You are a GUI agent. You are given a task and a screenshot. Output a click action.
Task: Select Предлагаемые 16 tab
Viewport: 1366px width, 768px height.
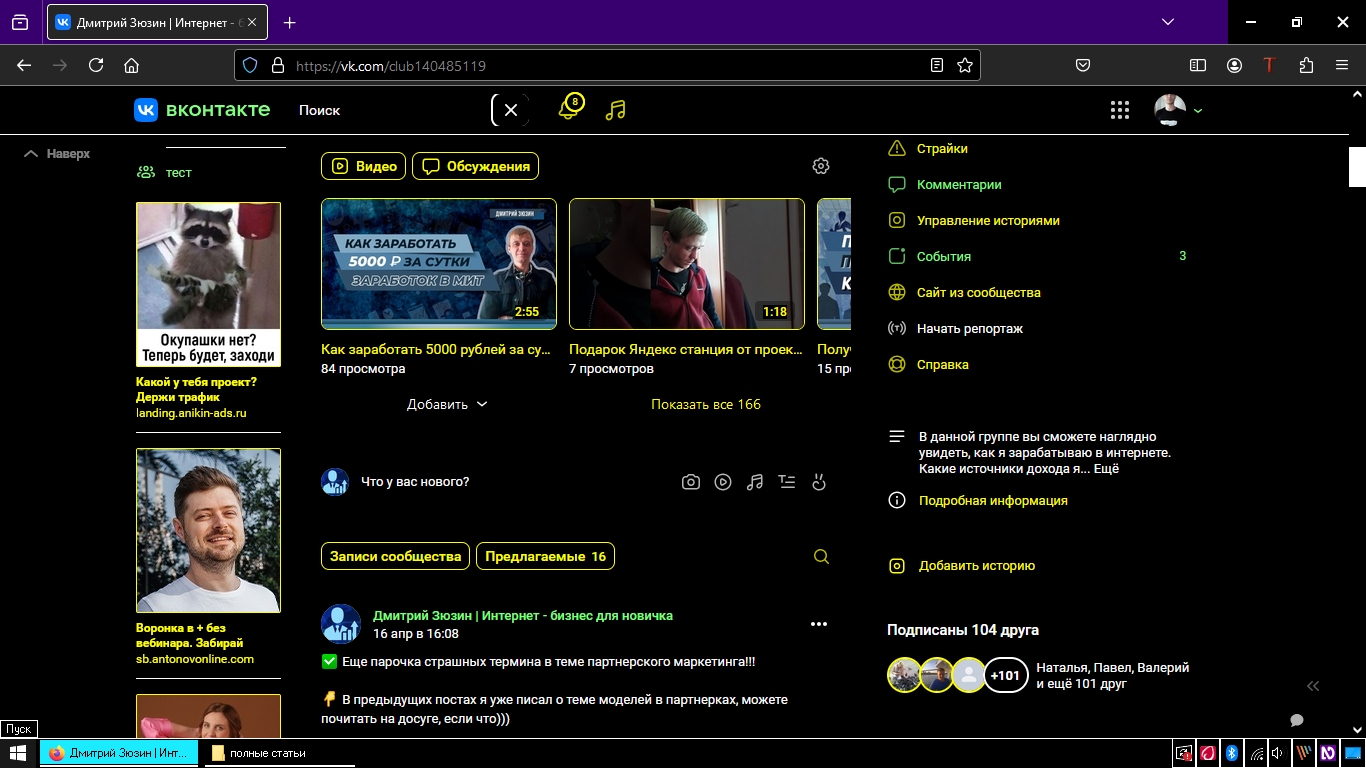coord(545,556)
